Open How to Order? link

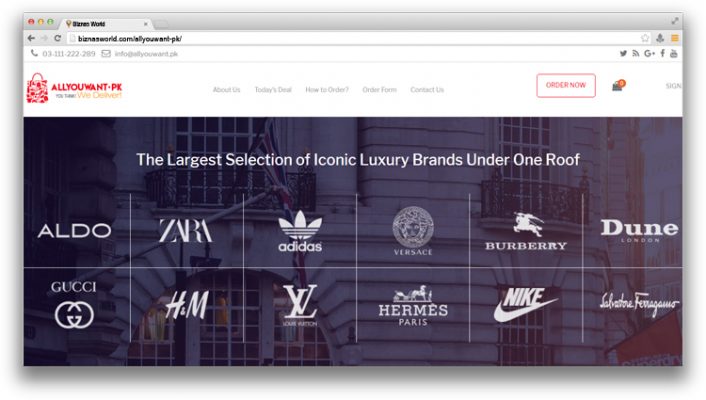click(x=327, y=90)
